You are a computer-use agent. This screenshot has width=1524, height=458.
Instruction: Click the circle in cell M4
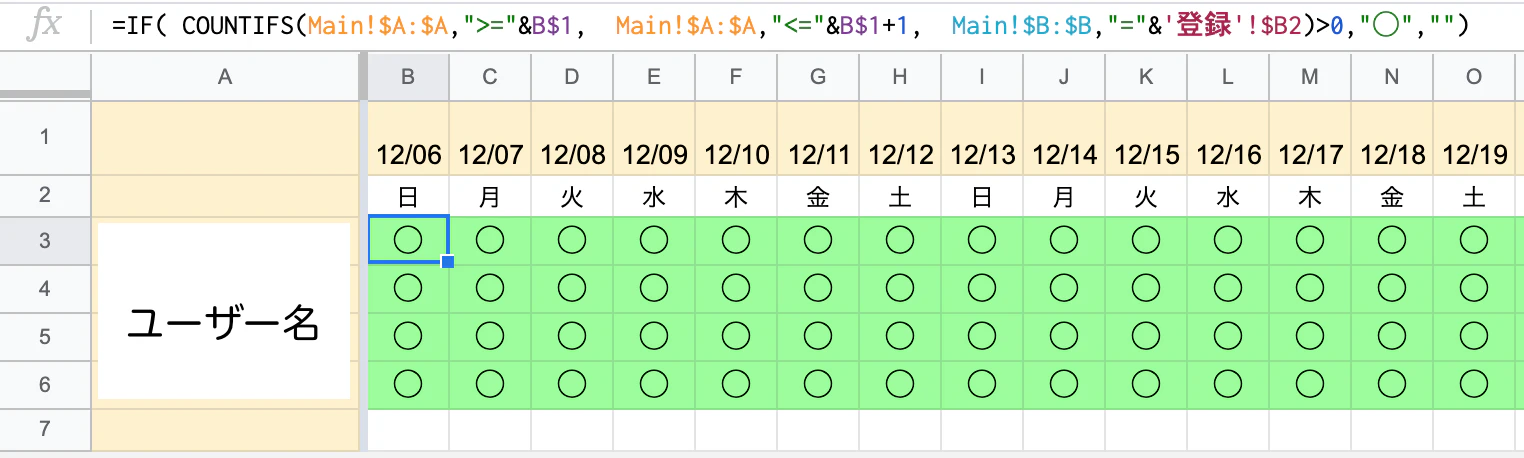click(x=1310, y=288)
